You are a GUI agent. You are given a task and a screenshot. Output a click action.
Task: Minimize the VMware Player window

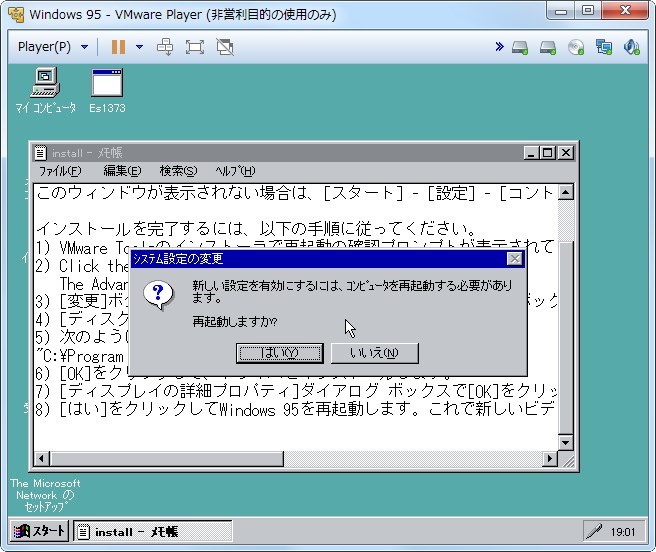point(561,10)
